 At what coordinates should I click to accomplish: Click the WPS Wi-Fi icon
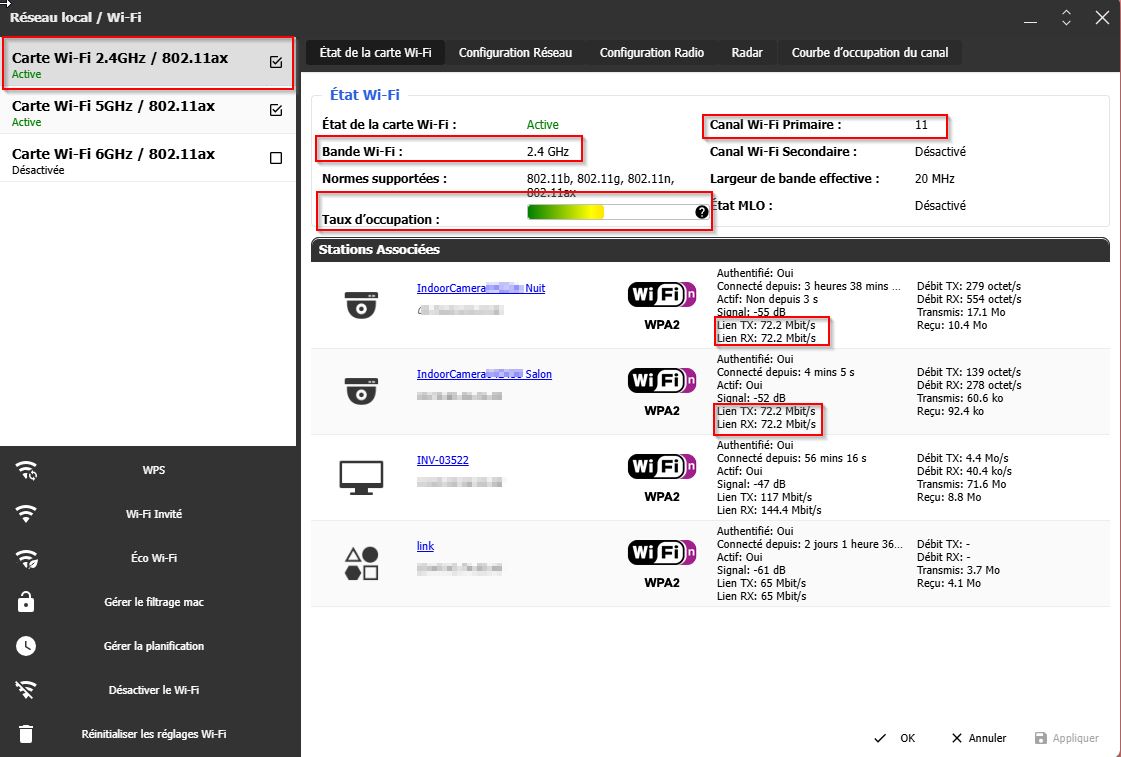tap(26, 470)
